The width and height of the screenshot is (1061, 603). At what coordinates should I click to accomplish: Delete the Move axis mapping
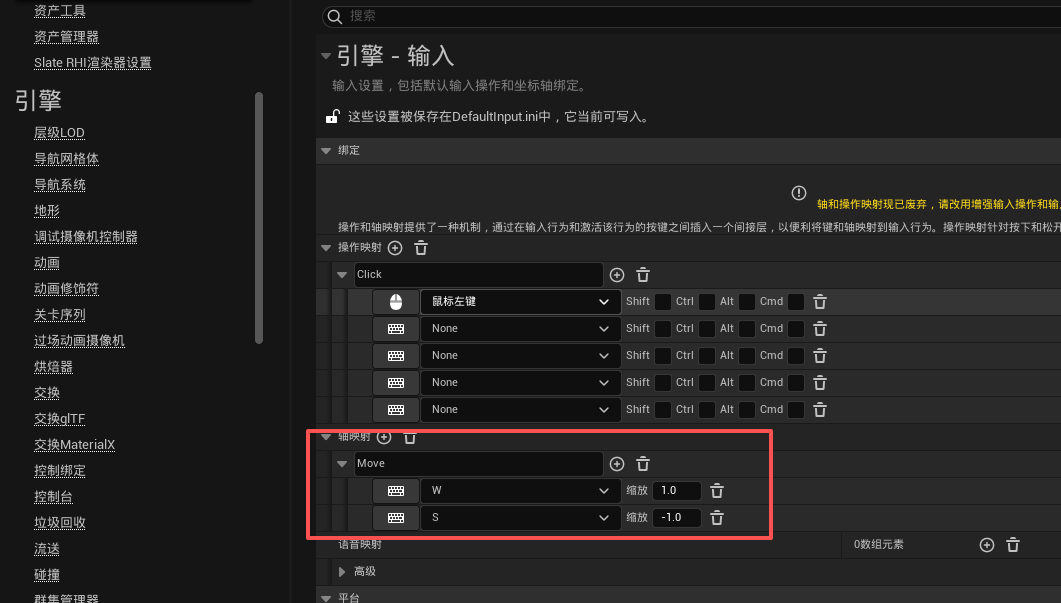pyautogui.click(x=643, y=464)
